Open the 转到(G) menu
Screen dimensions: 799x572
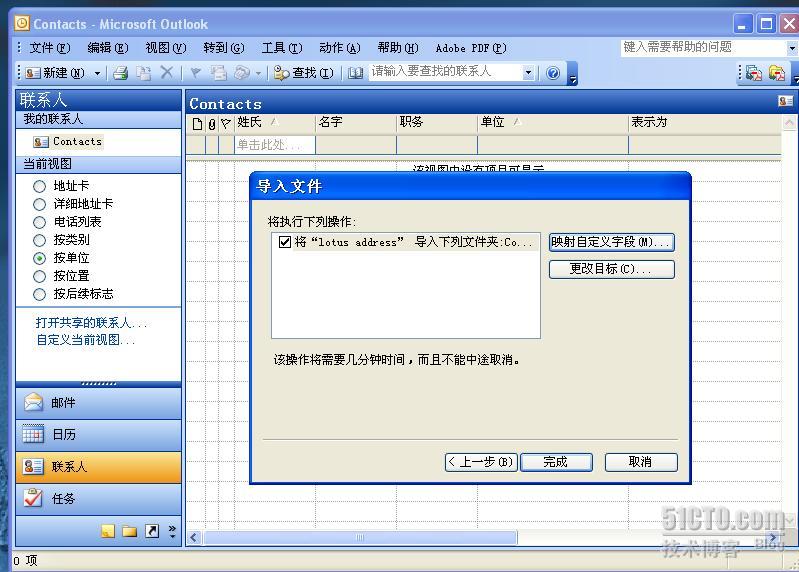tap(224, 48)
